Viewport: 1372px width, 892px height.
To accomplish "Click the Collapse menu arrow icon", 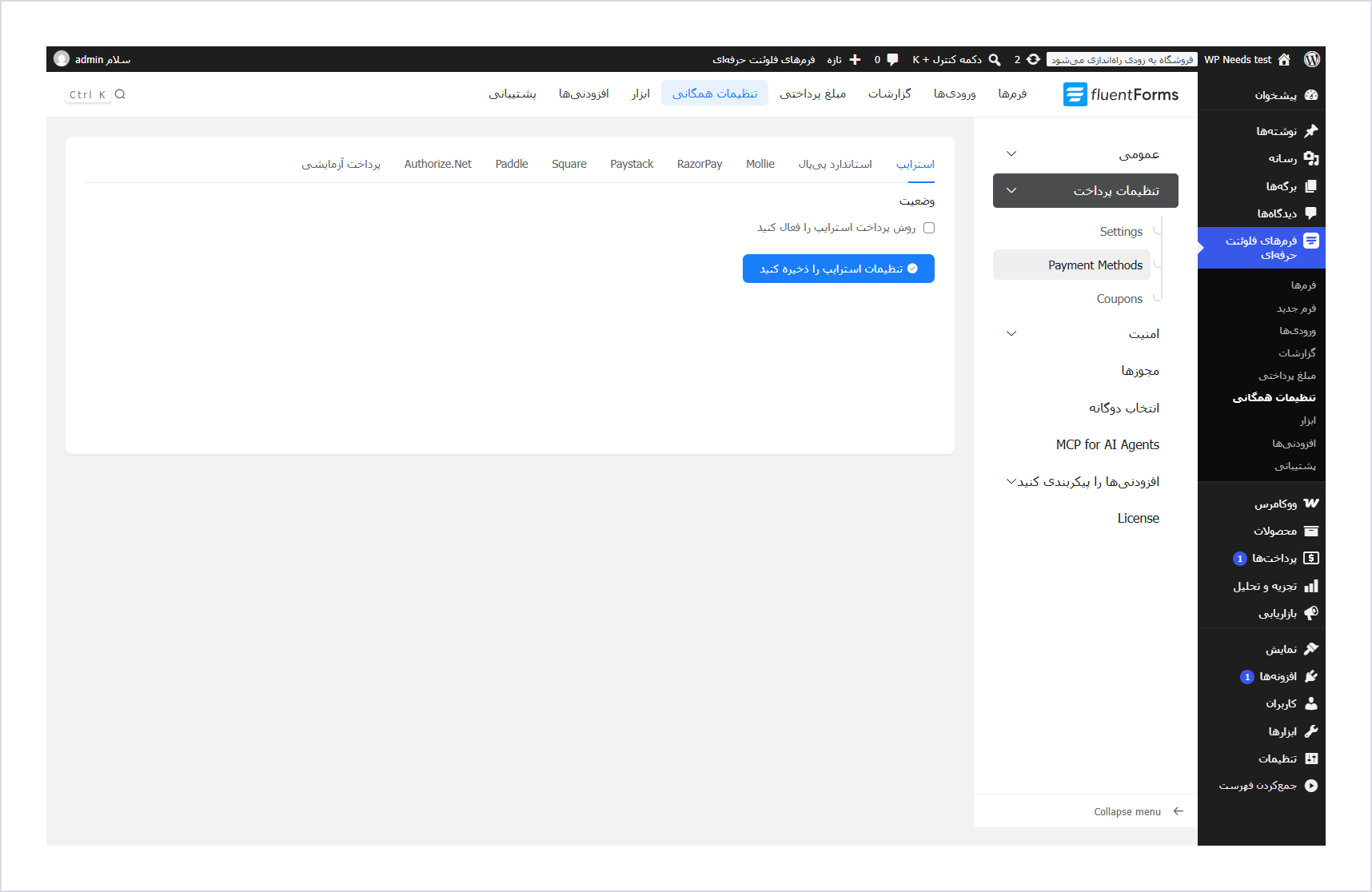I will tap(1179, 811).
